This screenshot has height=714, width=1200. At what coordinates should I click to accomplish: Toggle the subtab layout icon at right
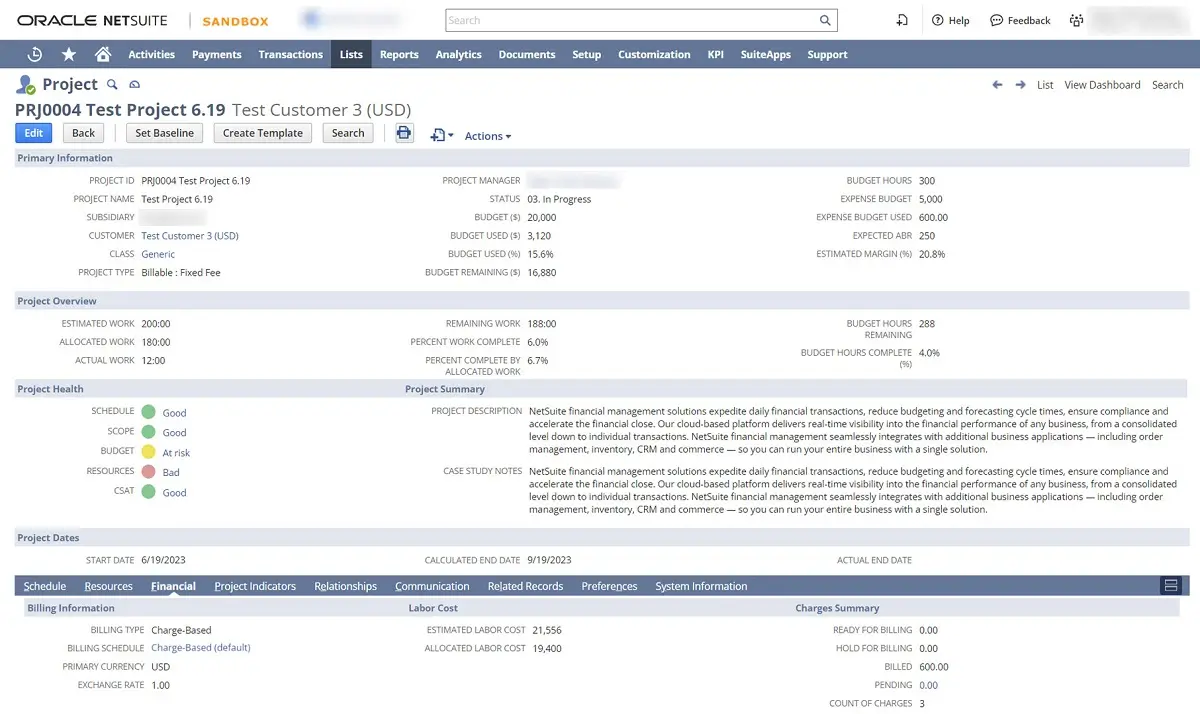[1172, 585]
